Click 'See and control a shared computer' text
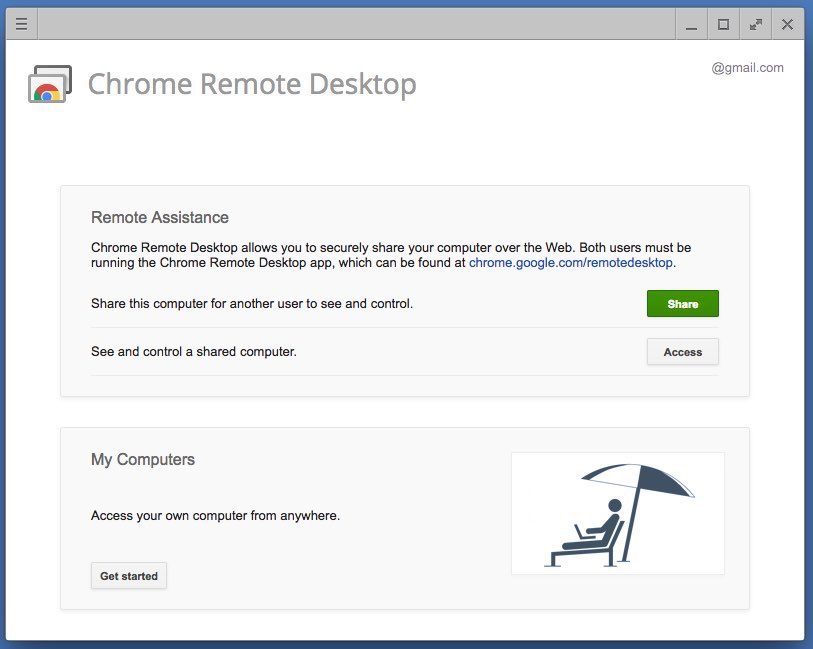The image size is (813, 649). pos(193,351)
